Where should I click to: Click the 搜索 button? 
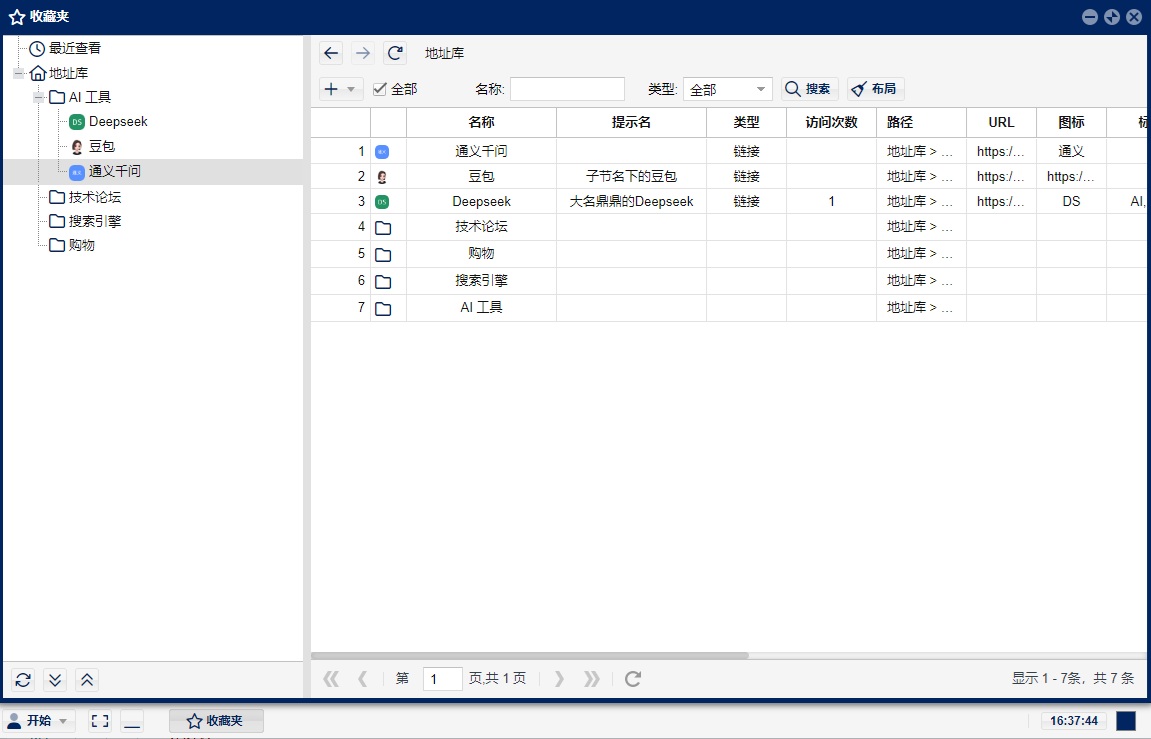click(809, 88)
